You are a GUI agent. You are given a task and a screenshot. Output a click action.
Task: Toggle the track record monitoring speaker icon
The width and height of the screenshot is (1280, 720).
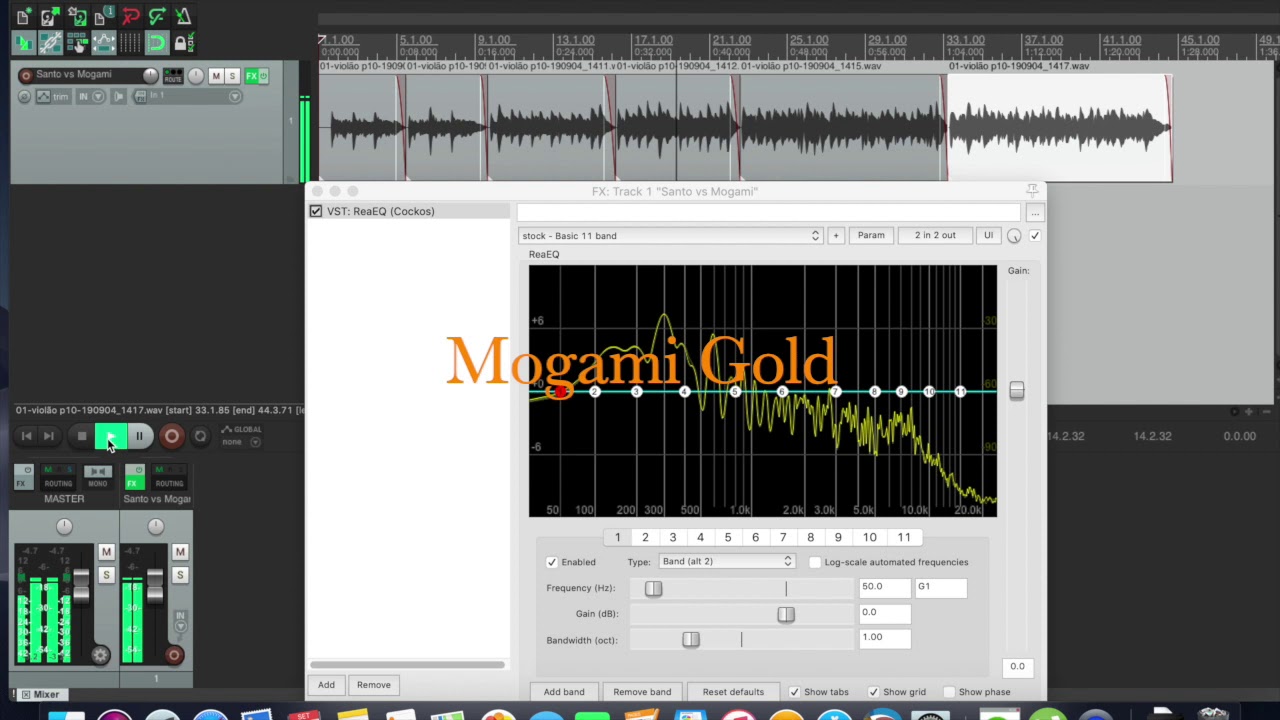118,96
